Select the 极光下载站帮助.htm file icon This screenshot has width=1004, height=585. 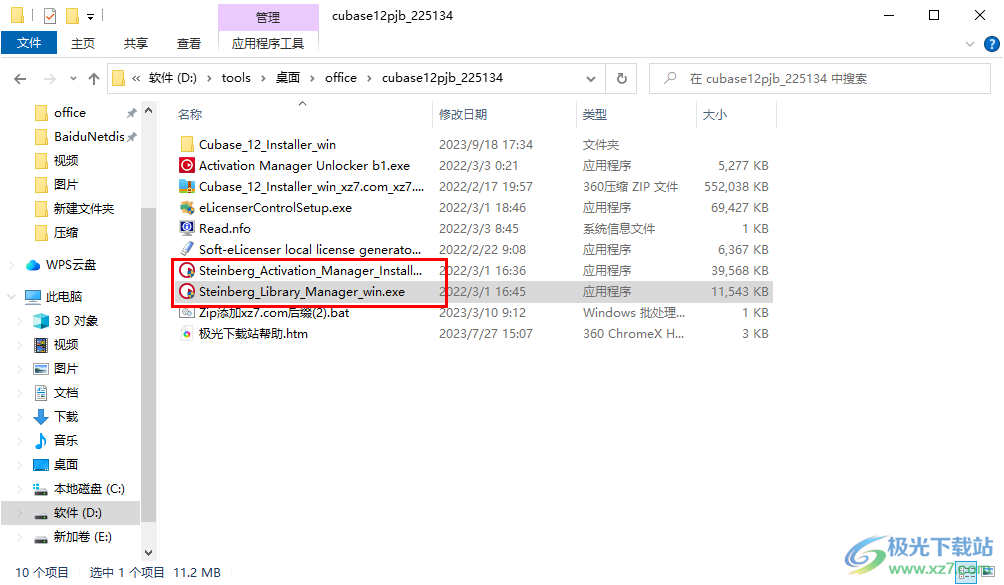pyautogui.click(x=187, y=333)
